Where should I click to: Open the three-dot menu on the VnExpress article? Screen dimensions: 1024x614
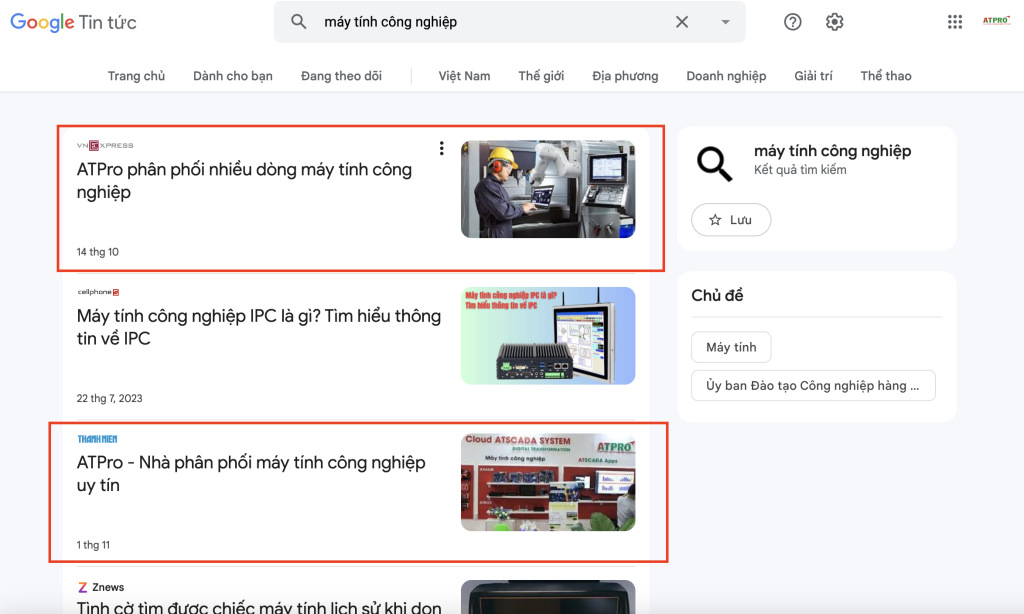(441, 147)
